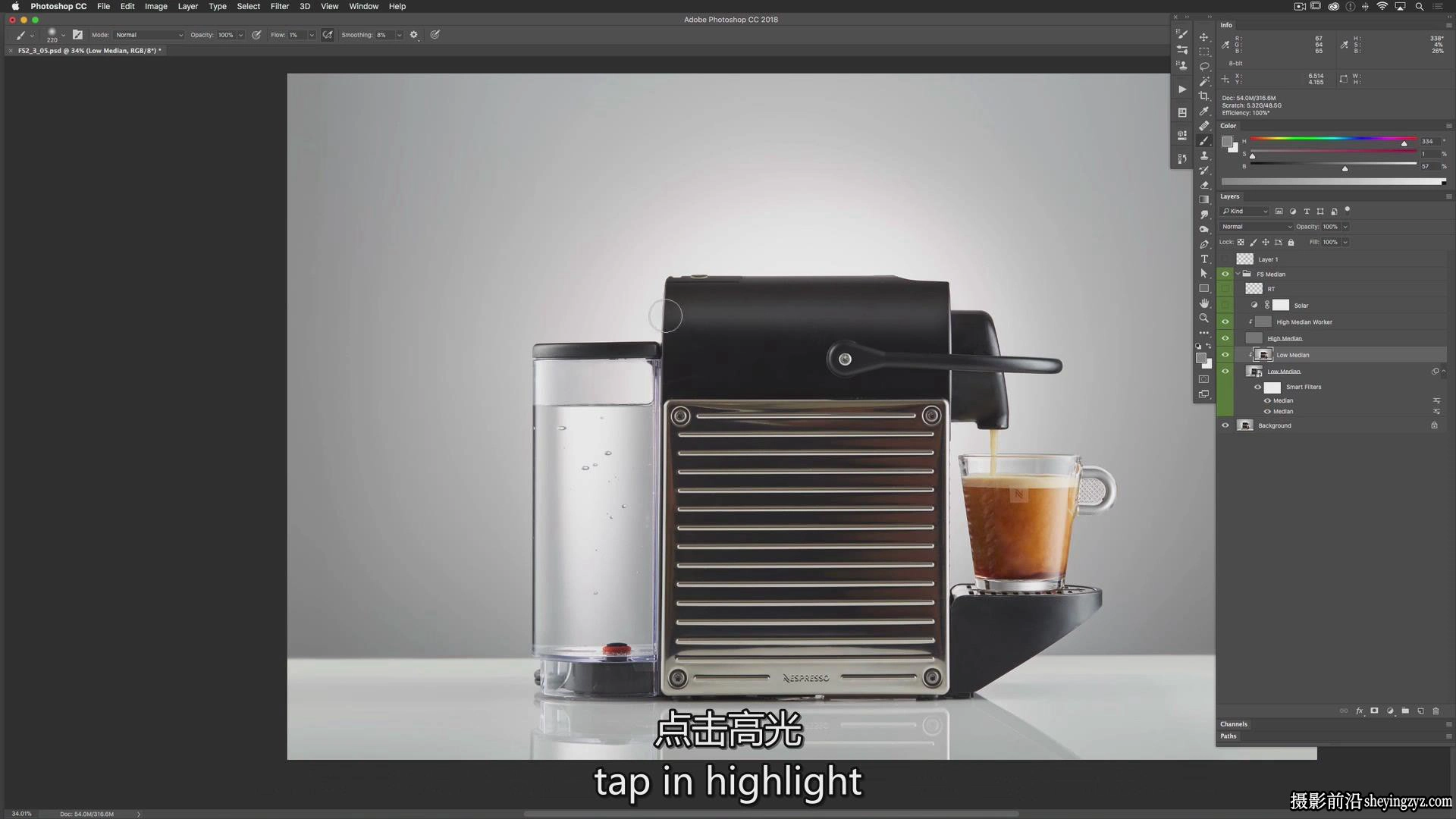1456x819 pixels.
Task: Create new layer icon at panel bottom
Action: tap(1420, 711)
